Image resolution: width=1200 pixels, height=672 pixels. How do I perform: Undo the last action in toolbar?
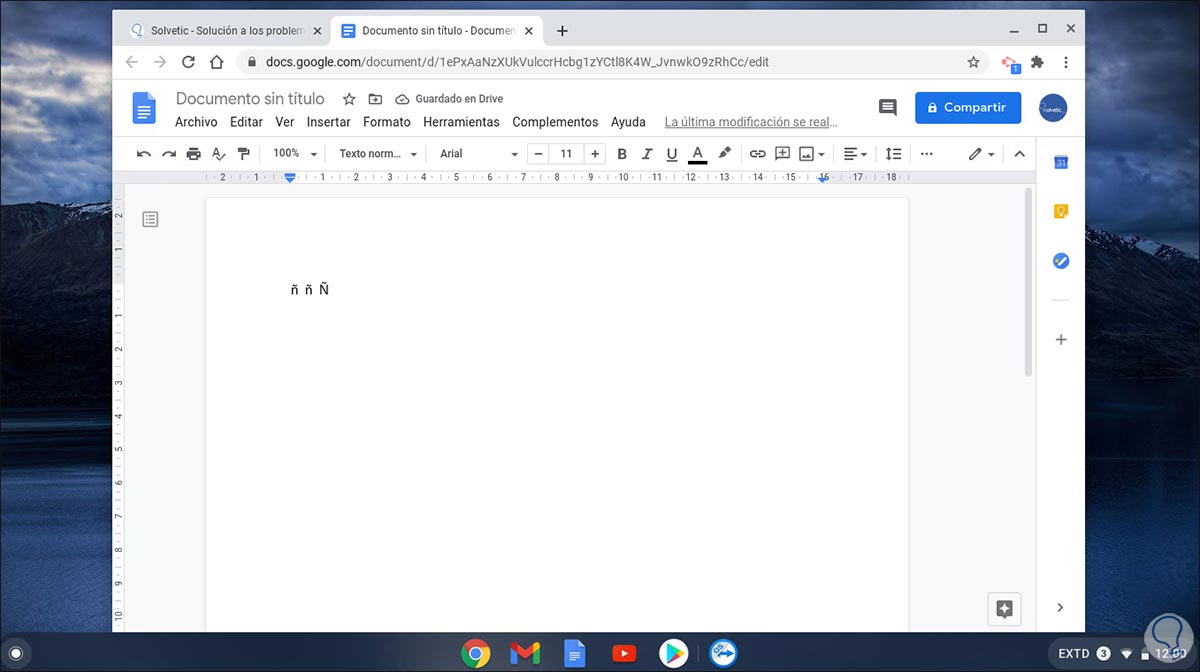[x=144, y=154]
